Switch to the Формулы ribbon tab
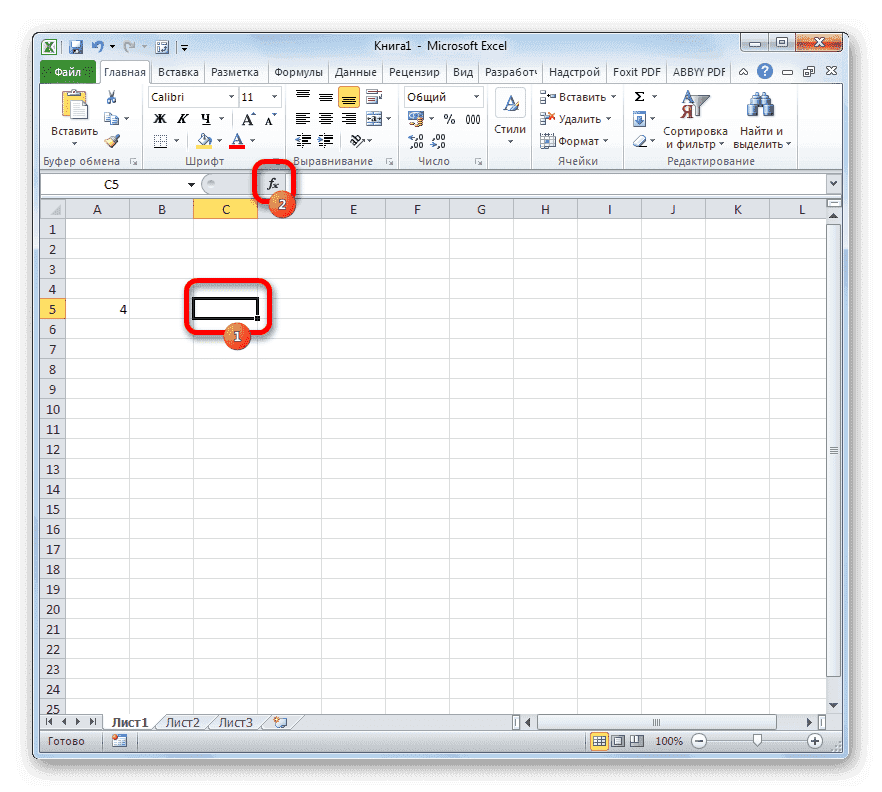882x792 pixels. 300,71
